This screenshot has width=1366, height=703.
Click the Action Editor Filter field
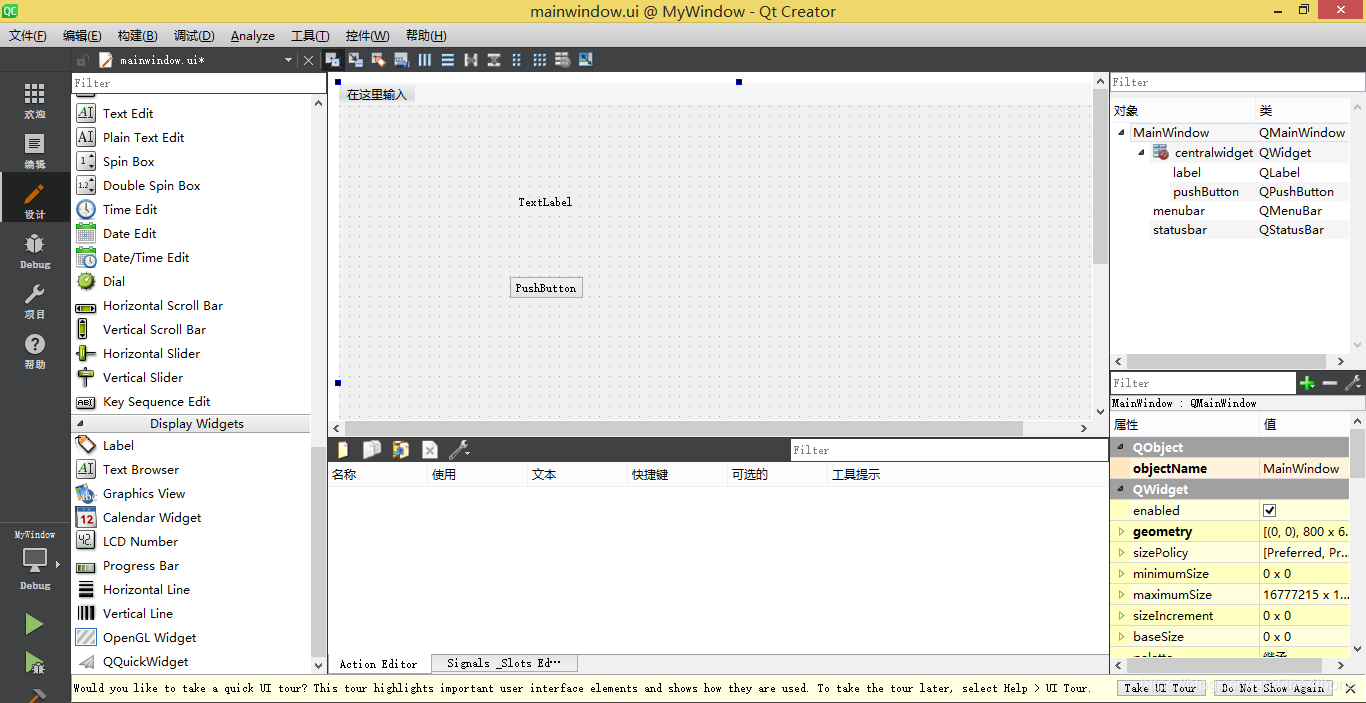coord(947,450)
